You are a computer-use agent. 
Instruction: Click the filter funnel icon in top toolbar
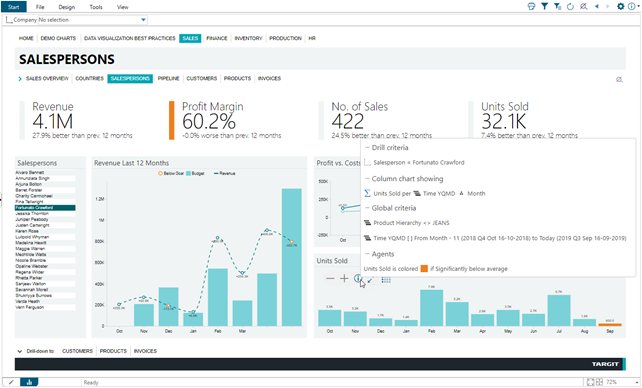(x=544, y=6)
